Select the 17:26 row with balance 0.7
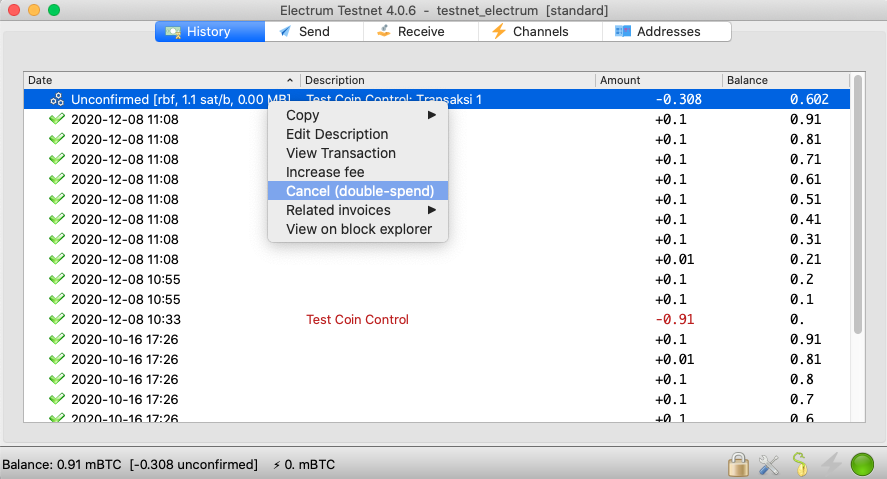This screenshot has width=887, height=479. 436,399
